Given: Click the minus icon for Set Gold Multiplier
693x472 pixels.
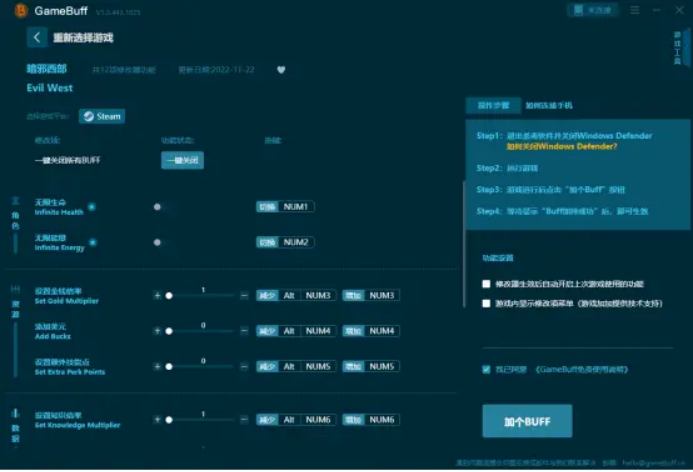Looking at the screenshot, I should 244,295.
